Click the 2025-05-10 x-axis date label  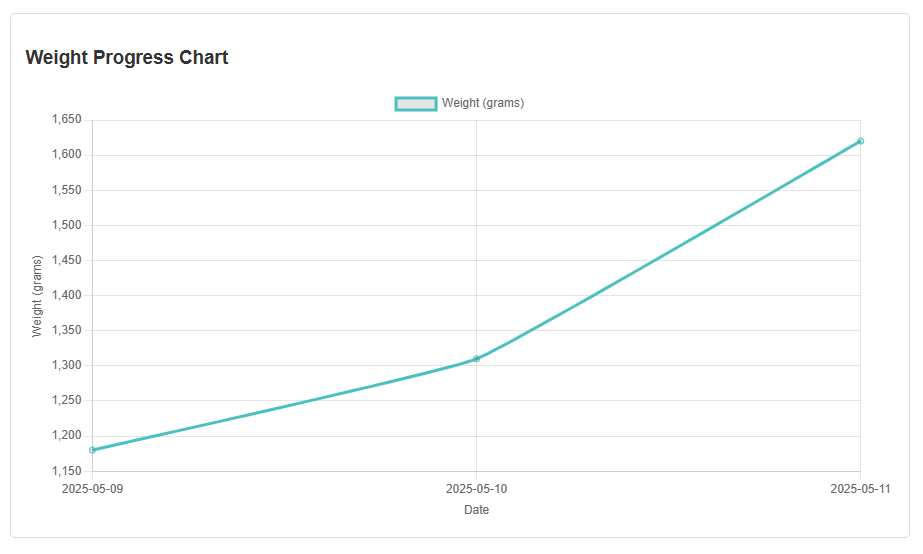click(x=476, y=489)
